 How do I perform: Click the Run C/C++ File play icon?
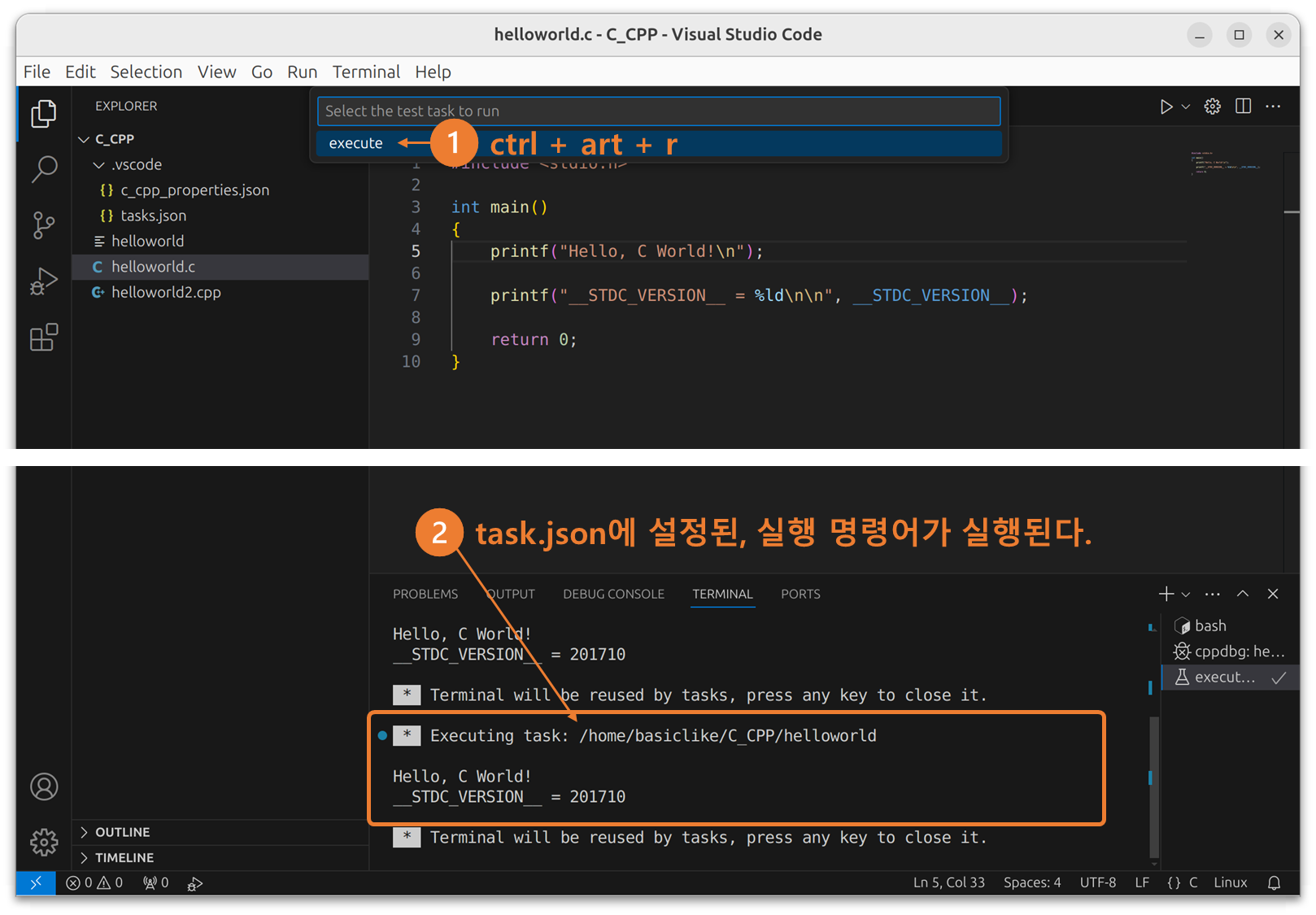[1166, 107]
